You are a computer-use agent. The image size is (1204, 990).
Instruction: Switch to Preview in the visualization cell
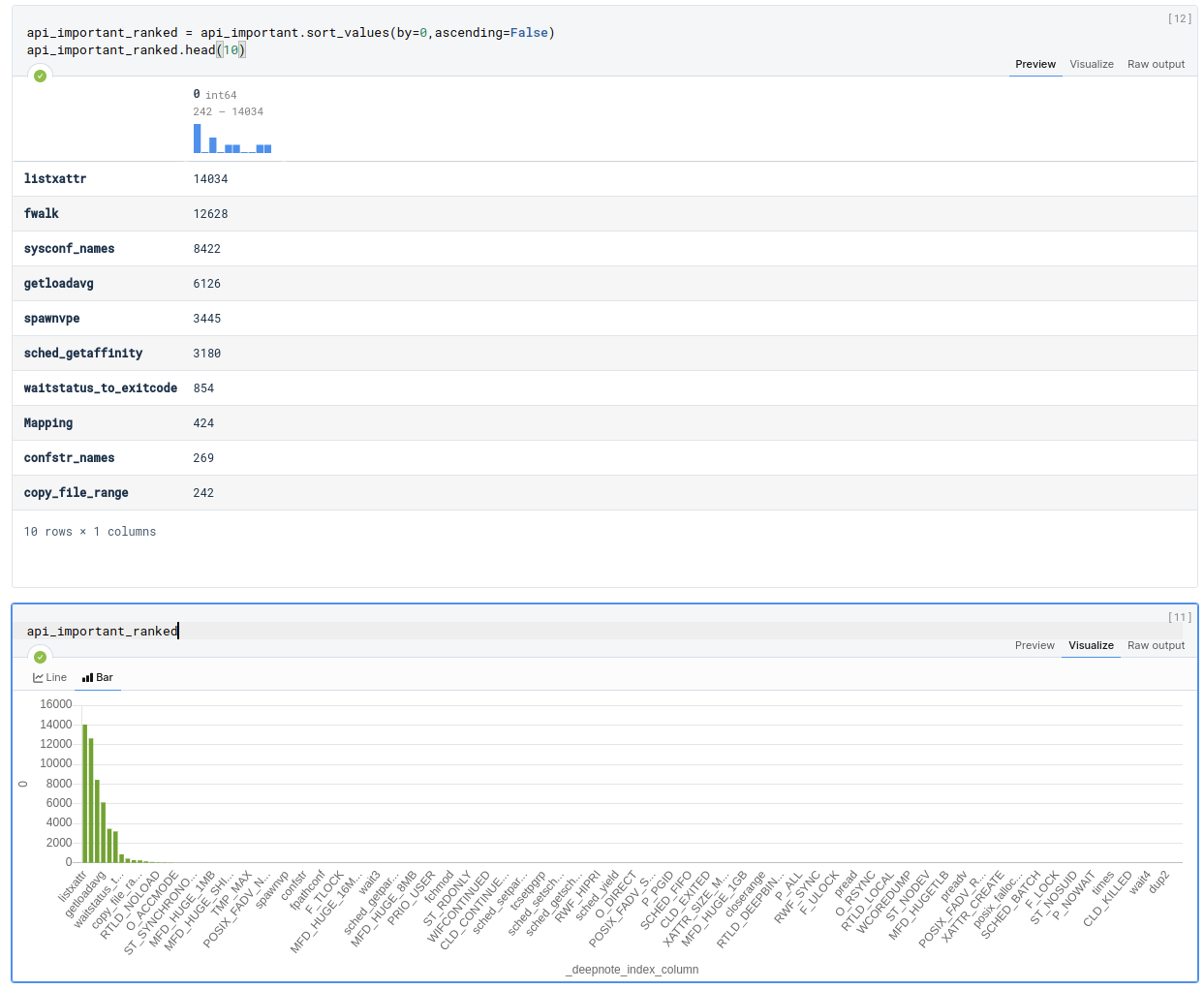pyautogui.click(x=1034, y=645)
